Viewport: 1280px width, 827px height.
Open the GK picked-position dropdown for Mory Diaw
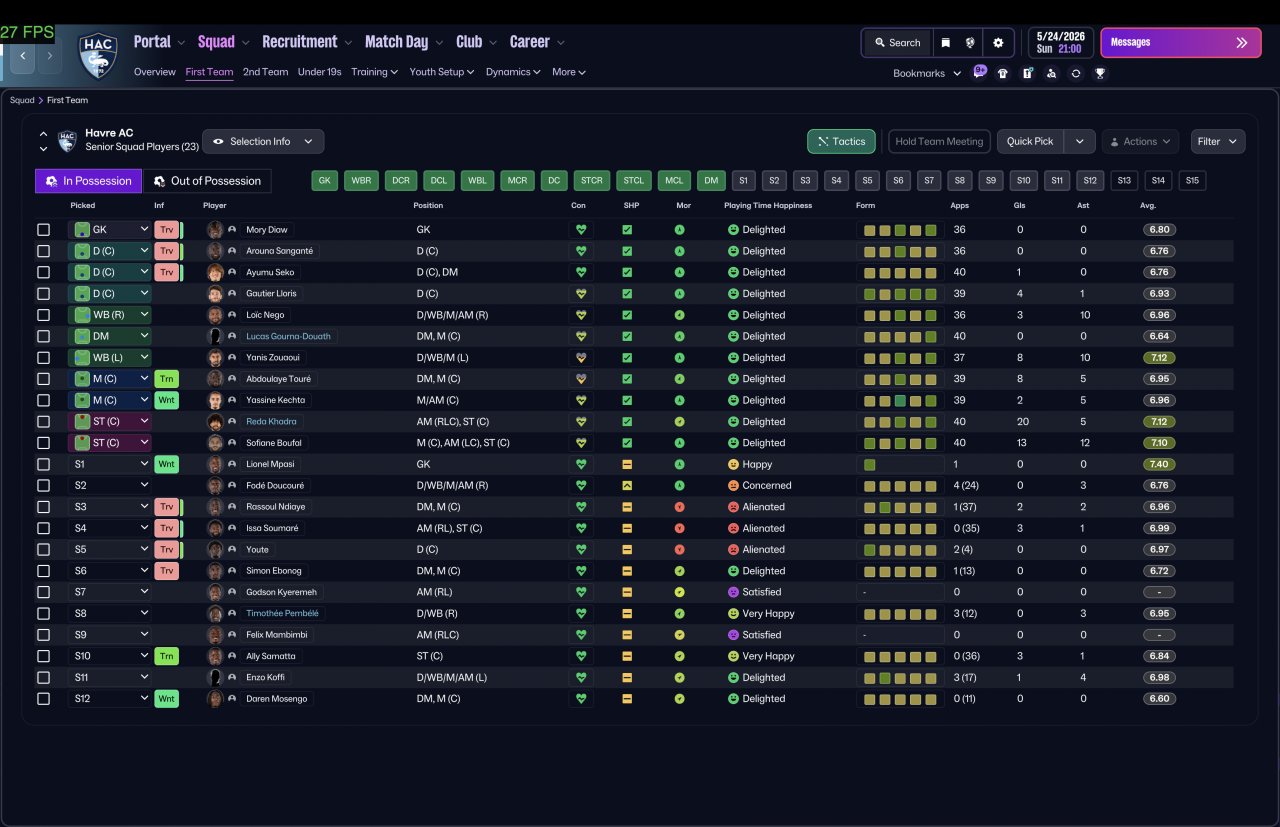pos(110,230)
